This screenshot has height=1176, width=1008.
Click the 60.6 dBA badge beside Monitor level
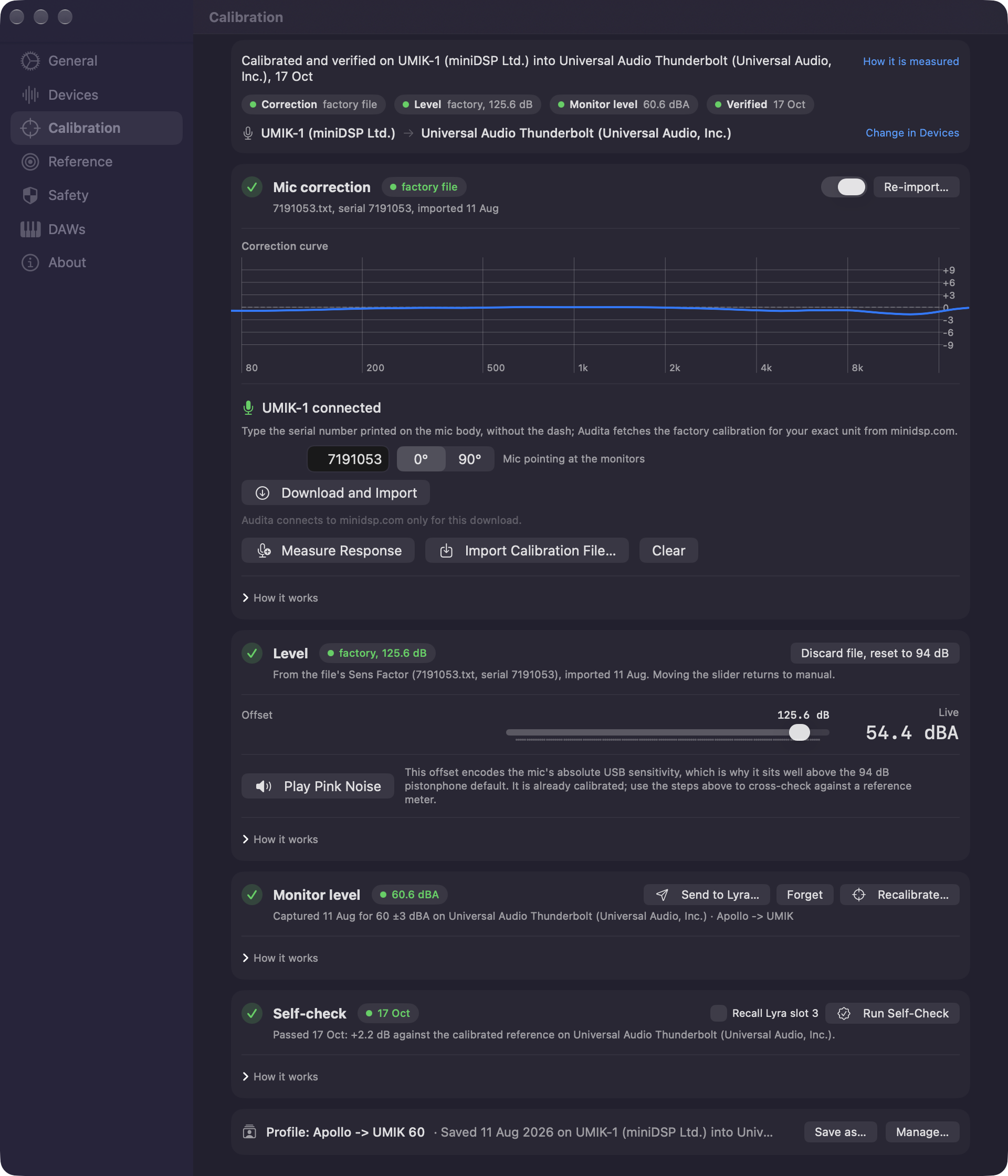[x=409, y=895]
